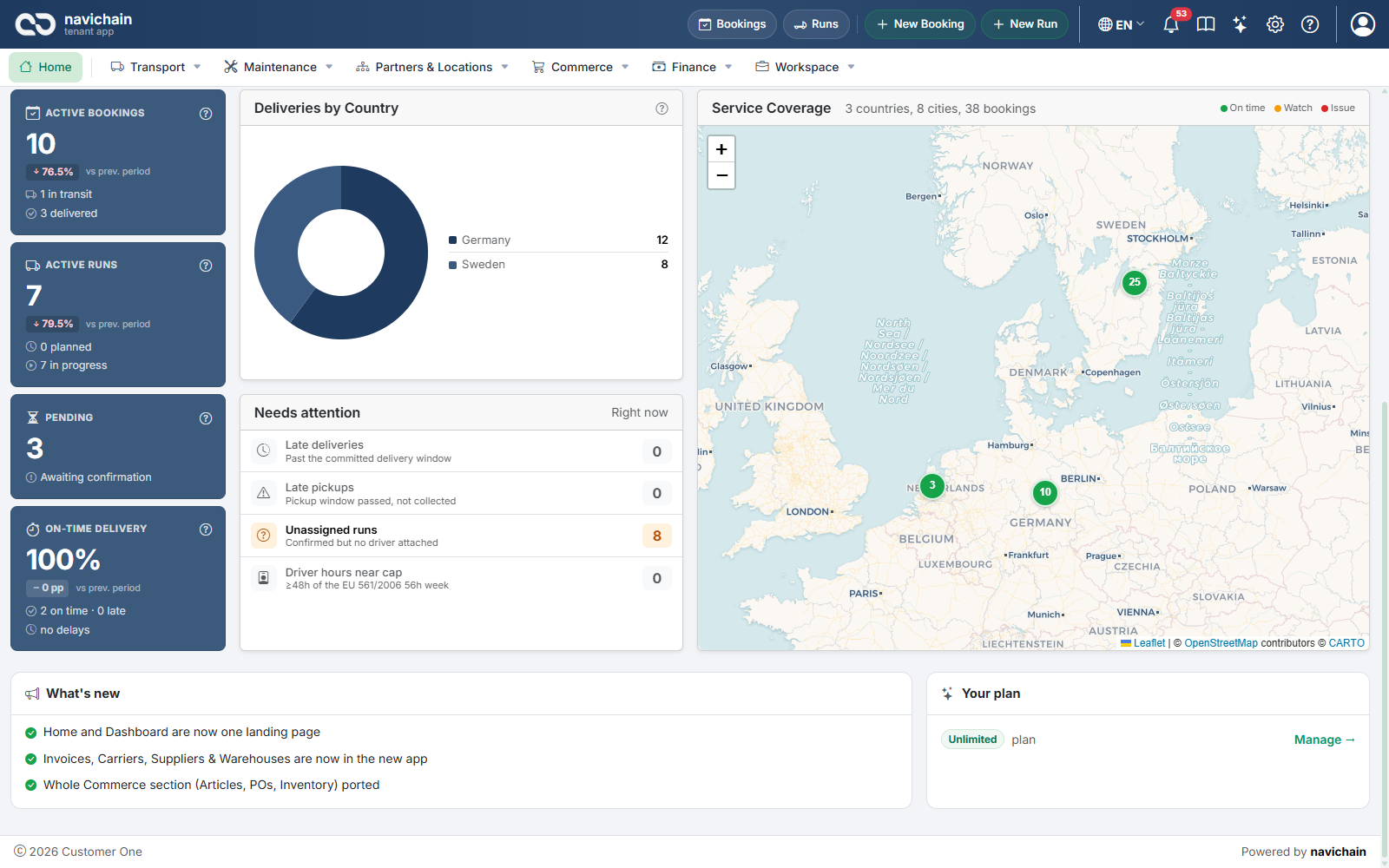This screenshot has width=1389, height=868.
Task: Show help for Active Runs card
Action: [x=206, y=266]
